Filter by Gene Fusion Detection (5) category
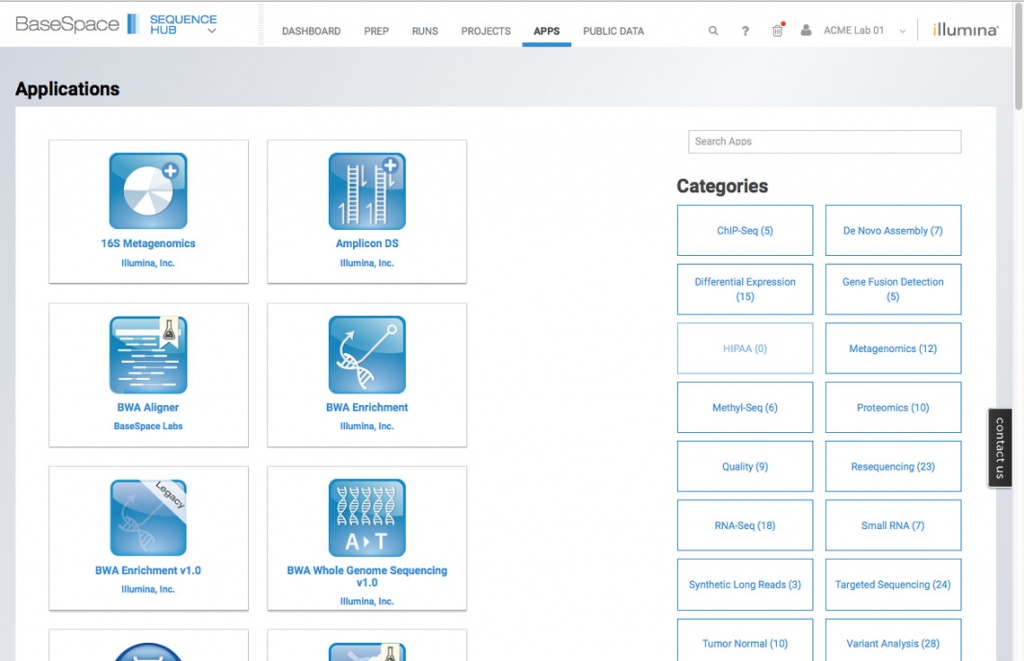 coord(893,289)
